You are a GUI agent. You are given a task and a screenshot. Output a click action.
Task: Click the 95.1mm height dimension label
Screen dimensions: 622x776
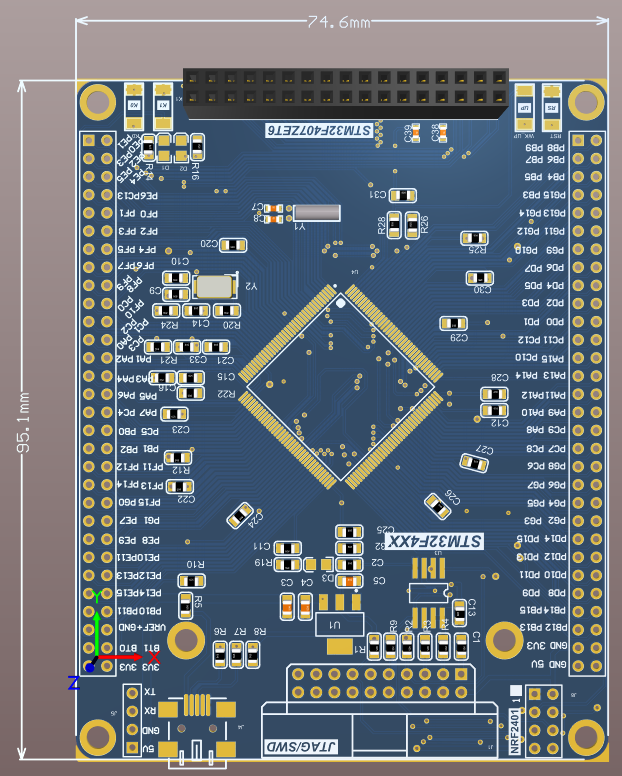(23, 422)
